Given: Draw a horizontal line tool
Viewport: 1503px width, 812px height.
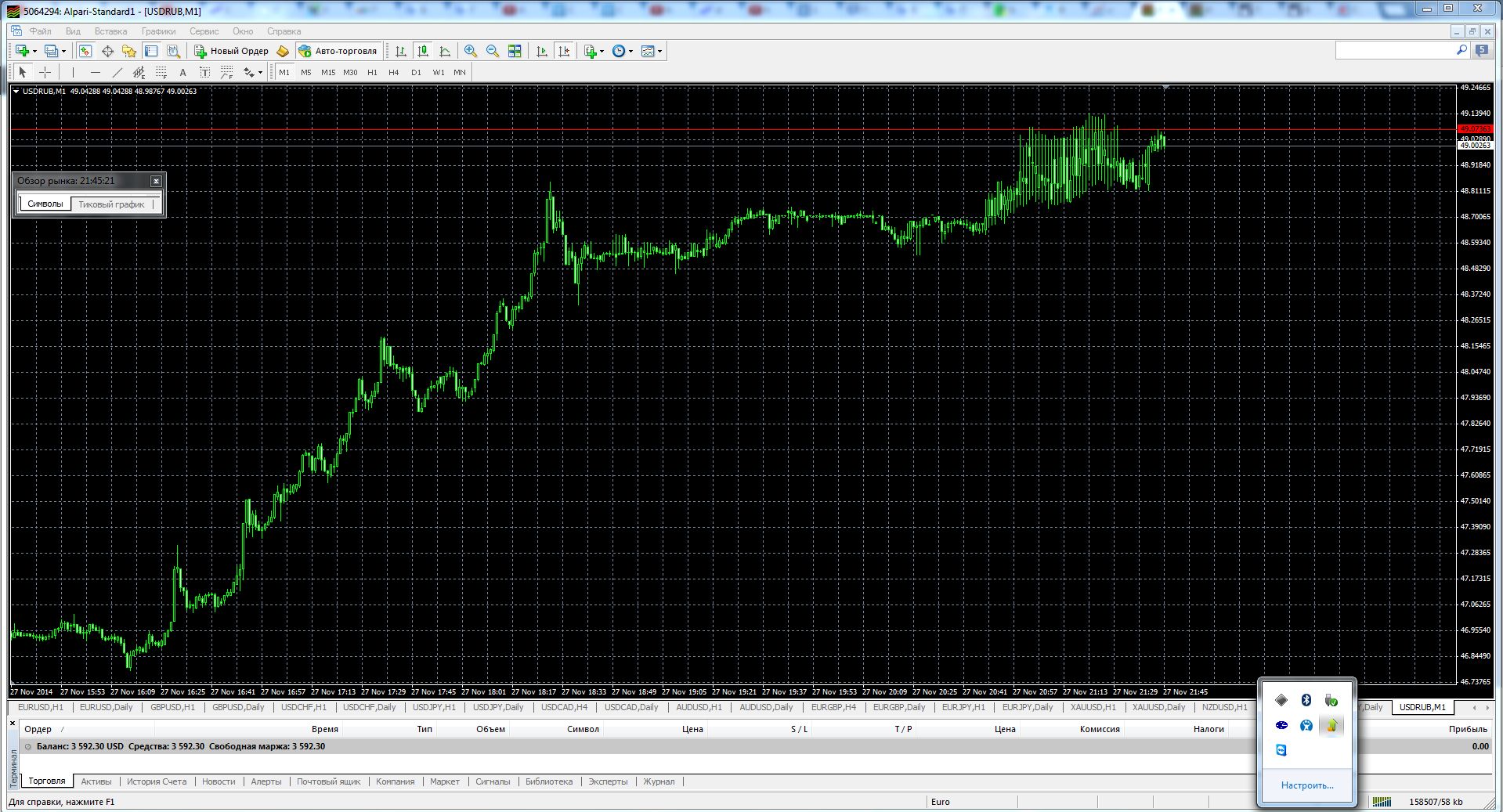Looking at the screenshot, I should (x=95, y=72).
